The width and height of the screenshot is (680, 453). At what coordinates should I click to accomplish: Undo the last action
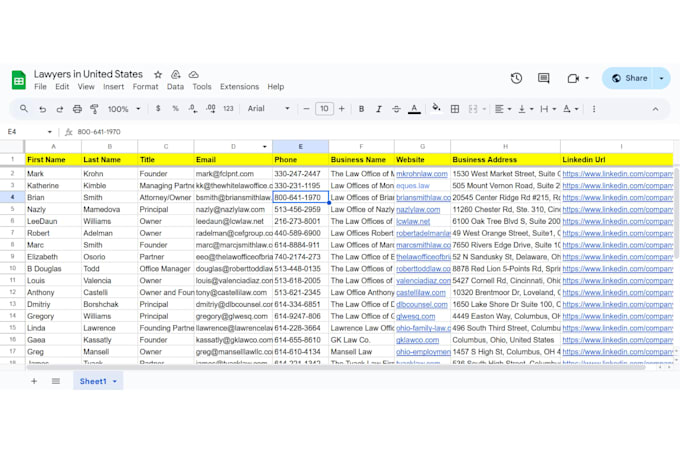pyautogui.click(x=42, y=109)
